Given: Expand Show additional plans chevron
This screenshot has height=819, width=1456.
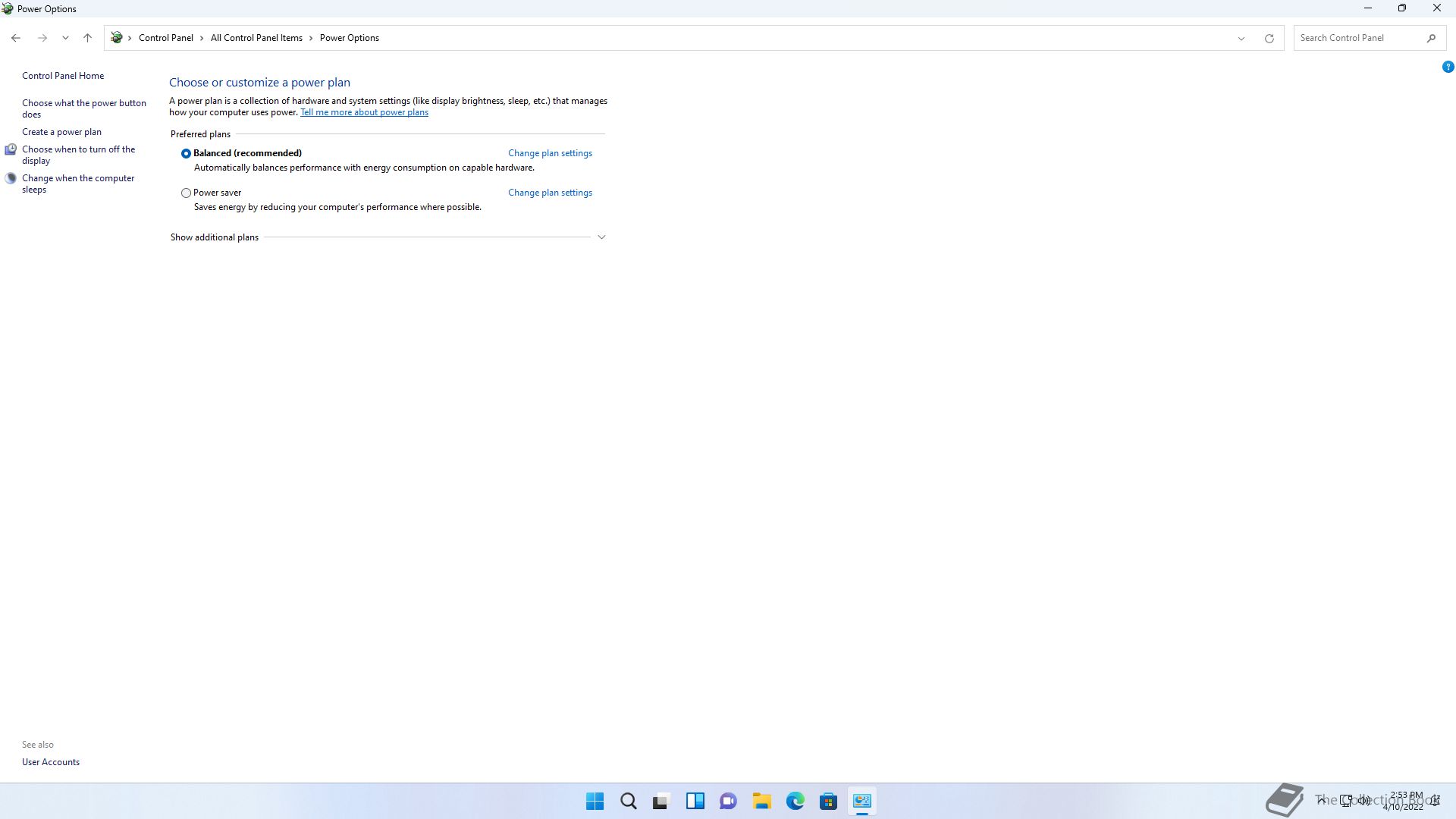Looking at the screenshot, I should point(601,237).
